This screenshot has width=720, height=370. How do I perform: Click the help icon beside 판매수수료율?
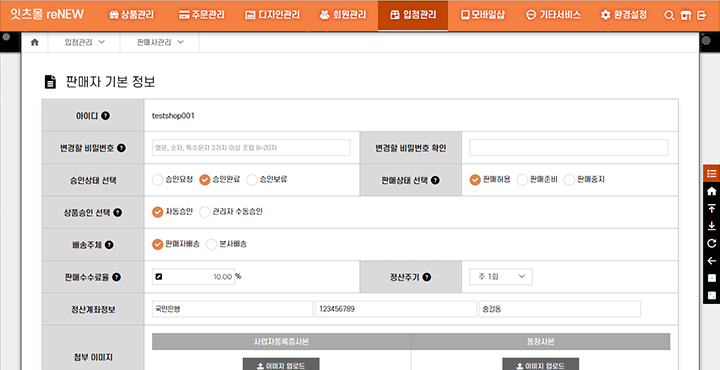point(117,277)
